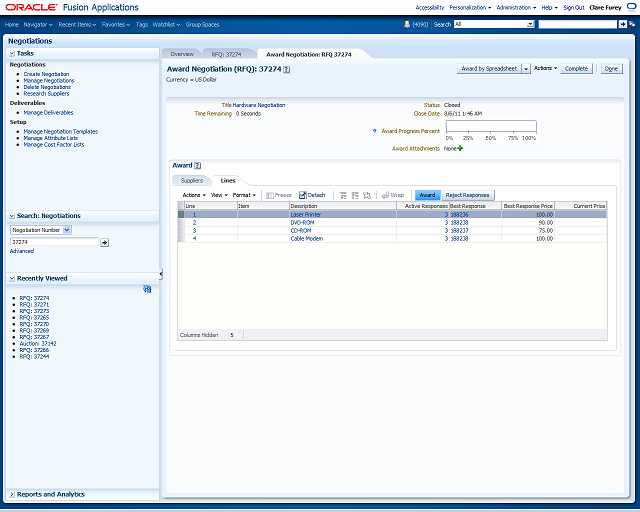
Task: Detach the lines table
Action: pyautogui.click(x=312, y=195)
